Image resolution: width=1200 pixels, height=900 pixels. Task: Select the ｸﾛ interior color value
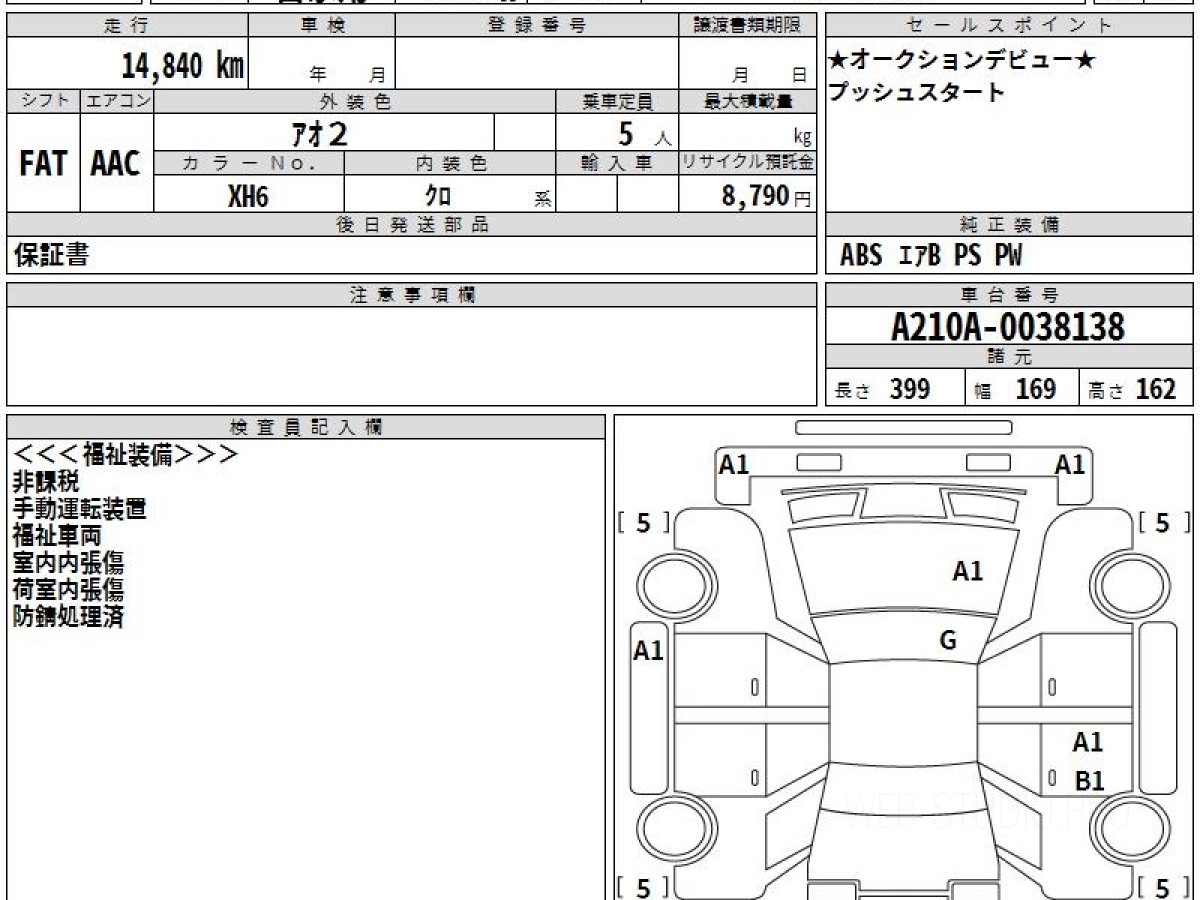[x=438, y=196]
